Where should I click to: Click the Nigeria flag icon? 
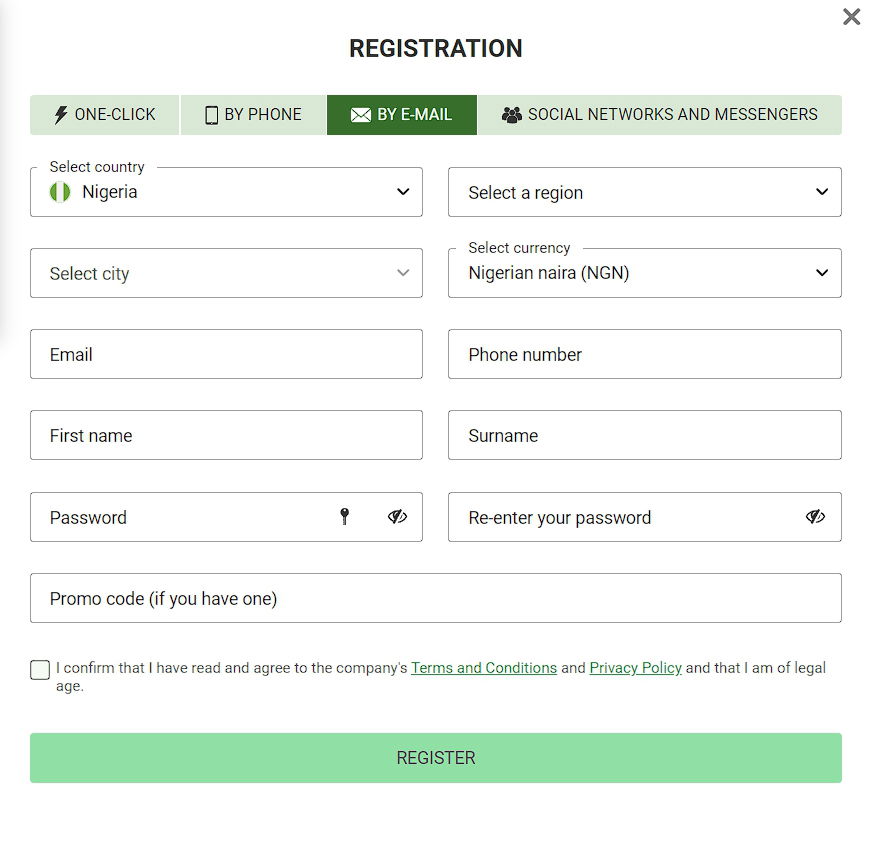(x=59, y=192)
